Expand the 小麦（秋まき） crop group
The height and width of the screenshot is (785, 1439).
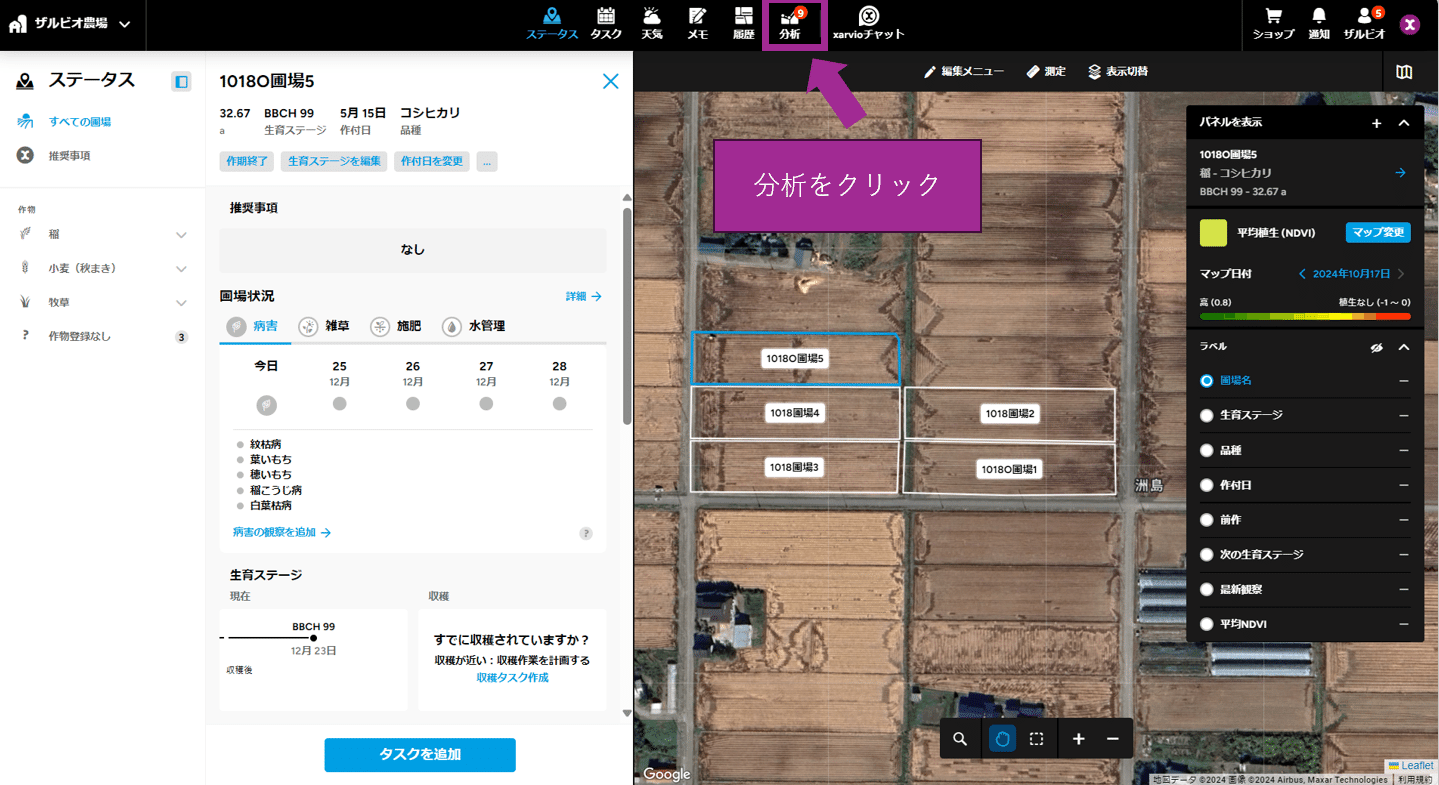click(181, 269)
